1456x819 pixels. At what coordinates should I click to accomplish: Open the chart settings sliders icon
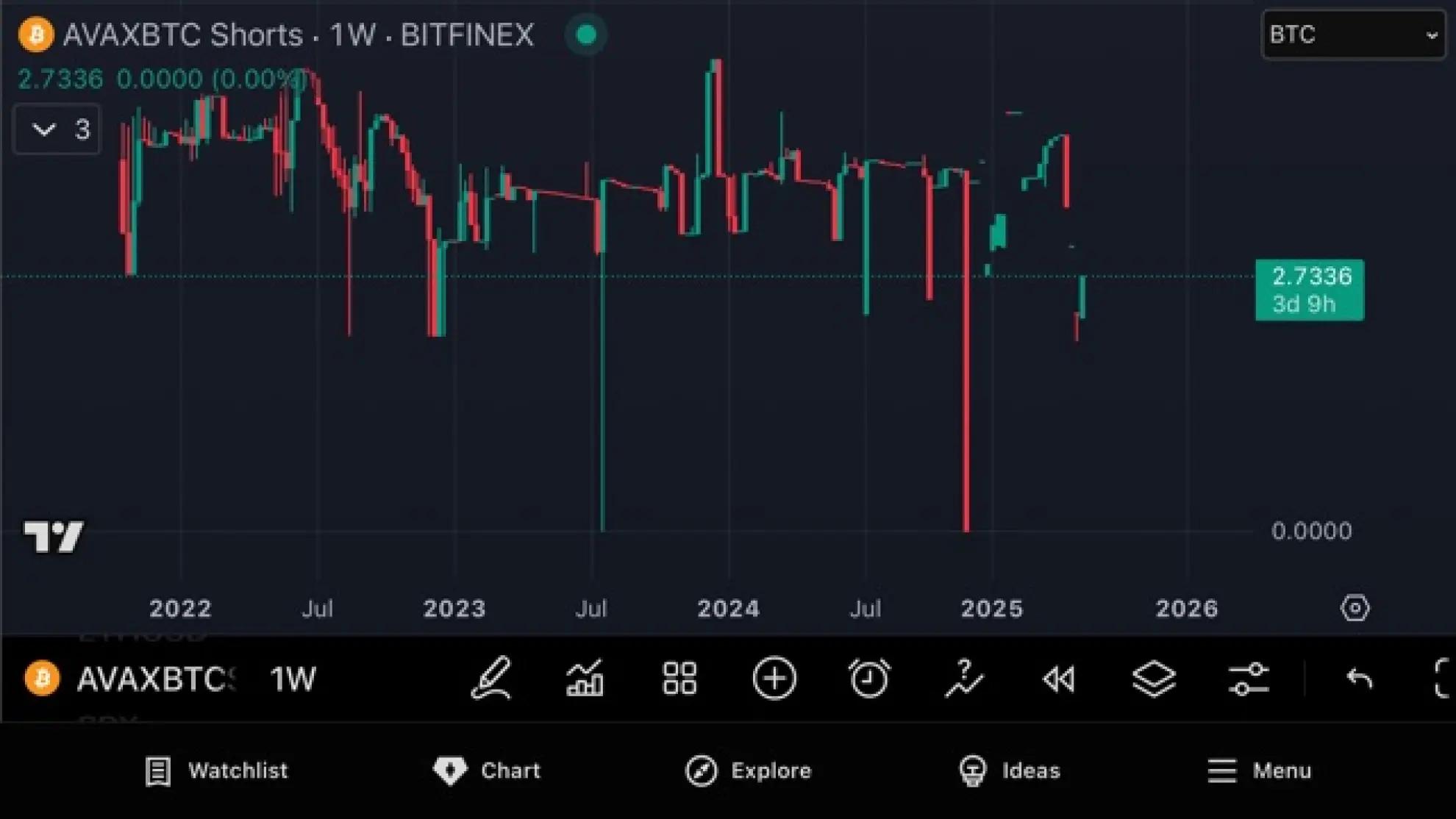(x=1249, y=678)
